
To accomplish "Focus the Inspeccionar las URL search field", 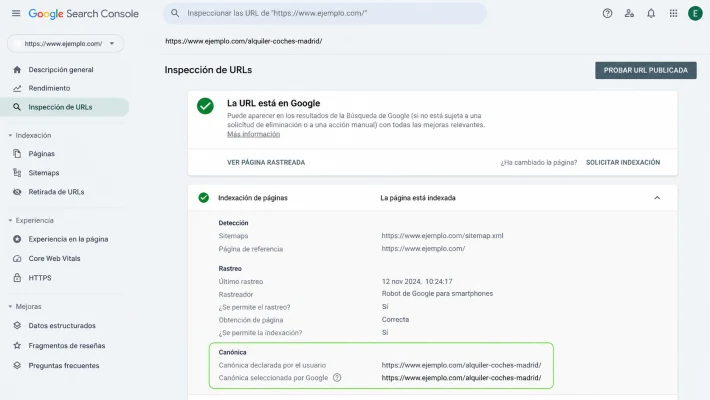I will click(325, 13).
